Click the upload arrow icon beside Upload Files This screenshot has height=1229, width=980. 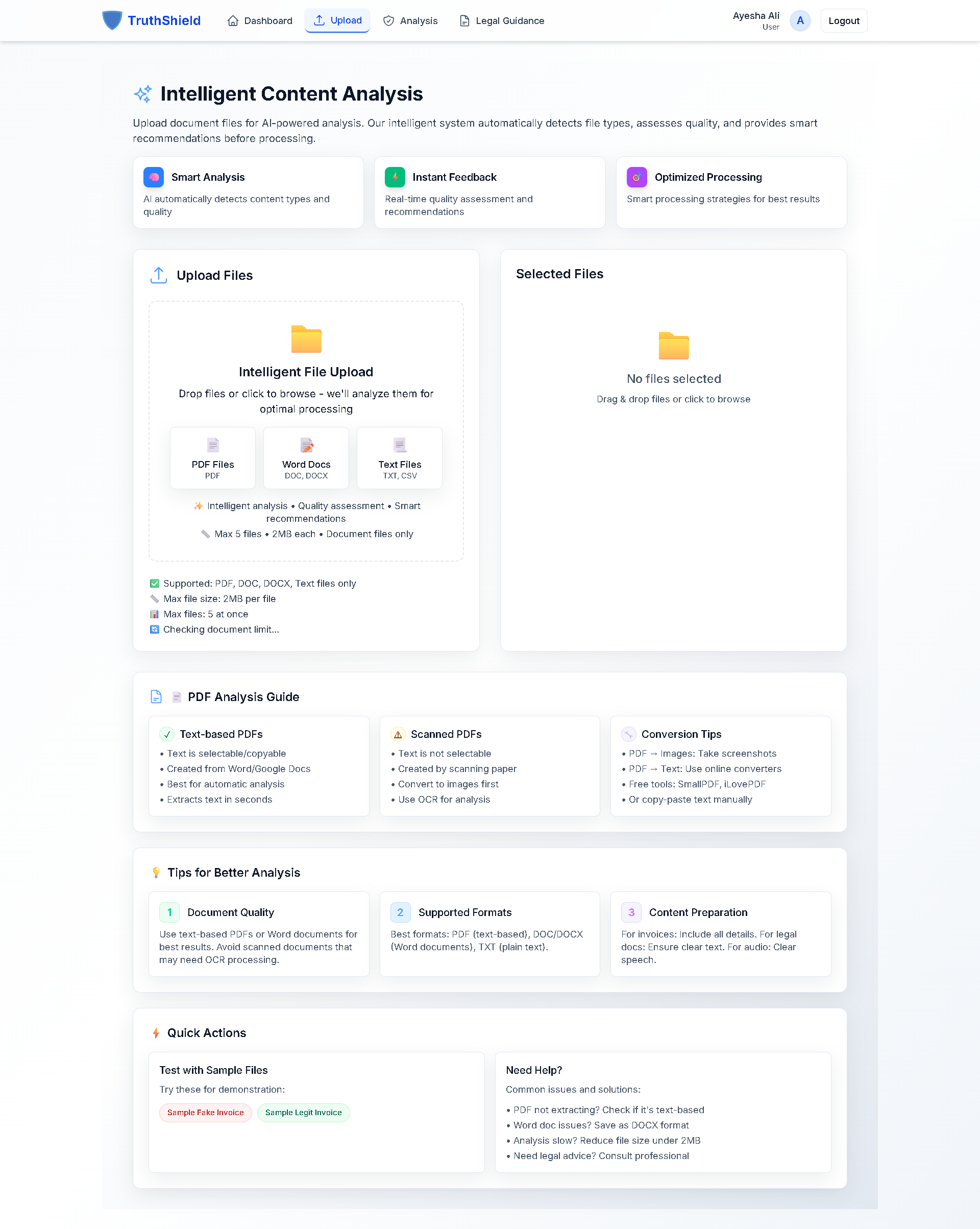pyautogui.click(x=158, y=275)
